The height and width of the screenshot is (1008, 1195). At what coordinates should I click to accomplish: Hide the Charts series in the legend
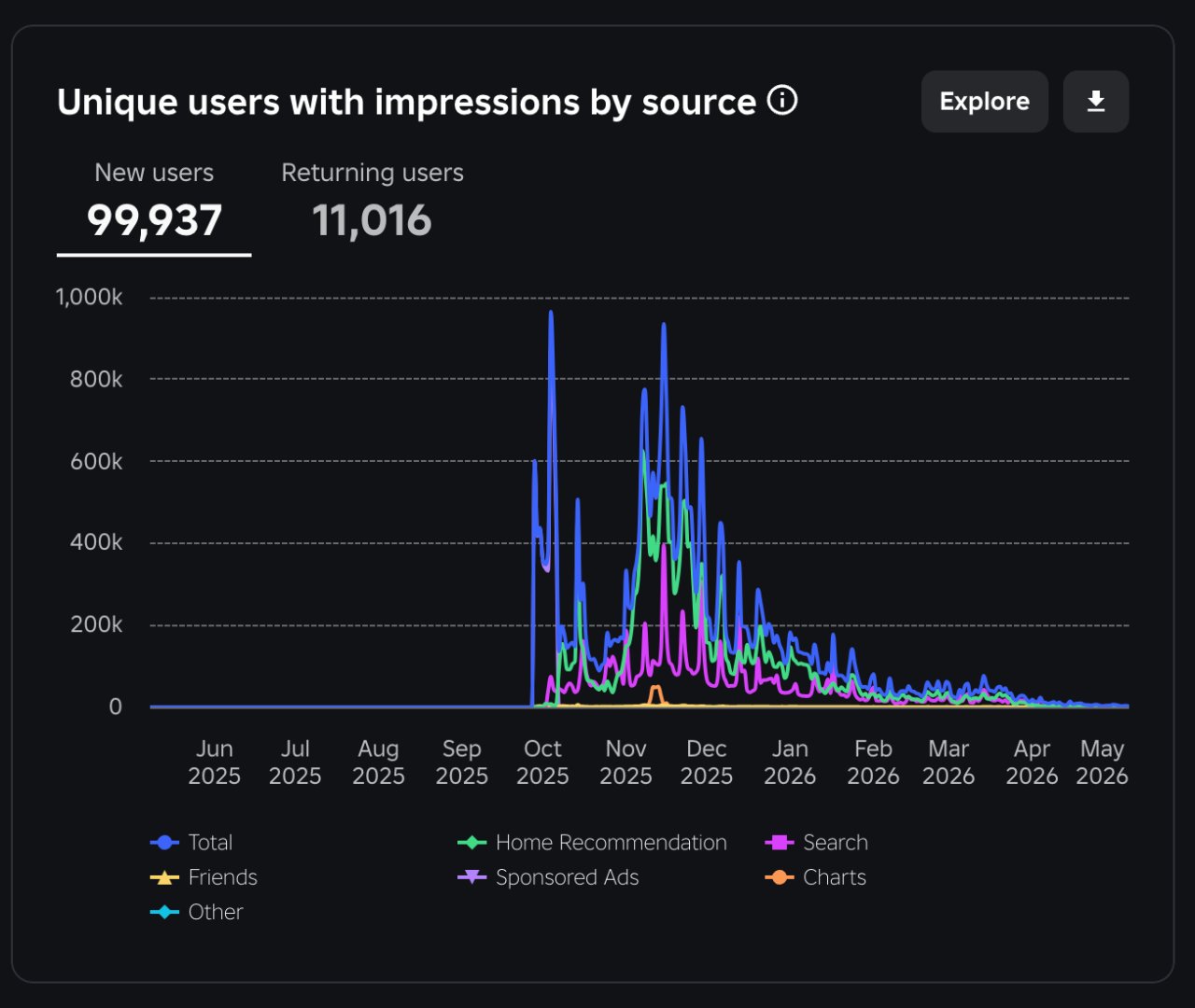[x=815, y=877]
